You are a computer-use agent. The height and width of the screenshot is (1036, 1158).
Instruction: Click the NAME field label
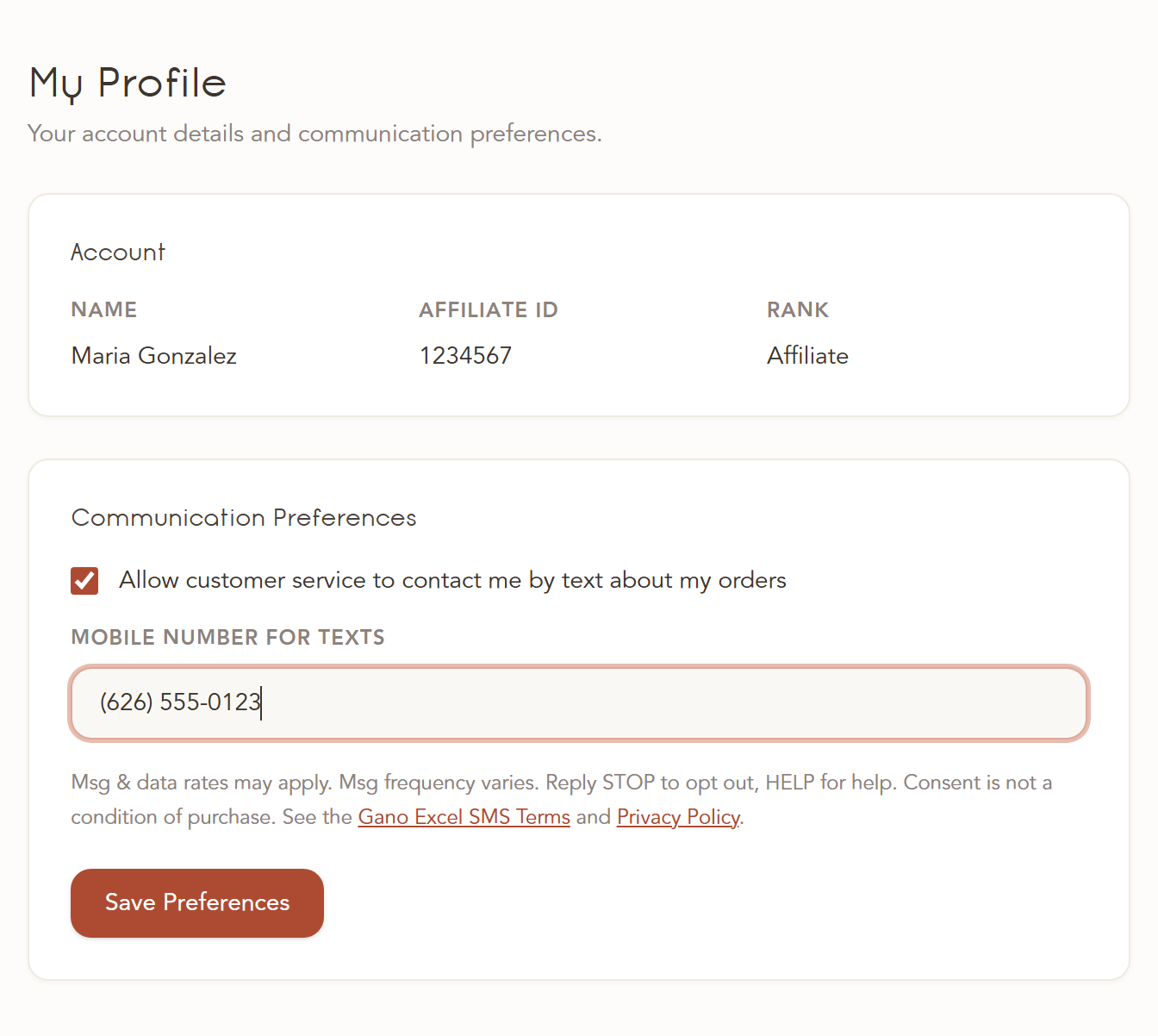[x=104, y=310]
